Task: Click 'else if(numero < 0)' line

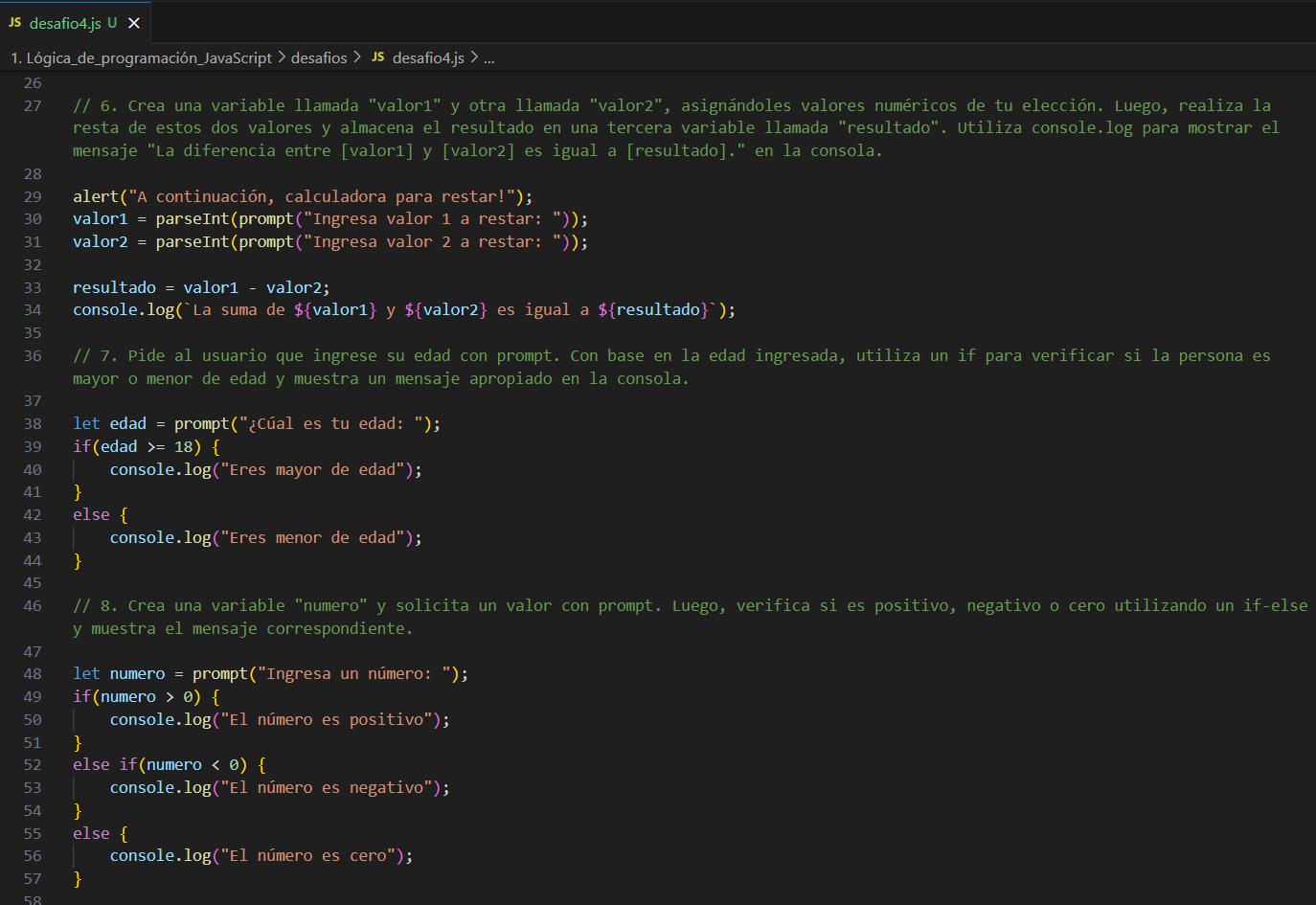Action: 170,764
